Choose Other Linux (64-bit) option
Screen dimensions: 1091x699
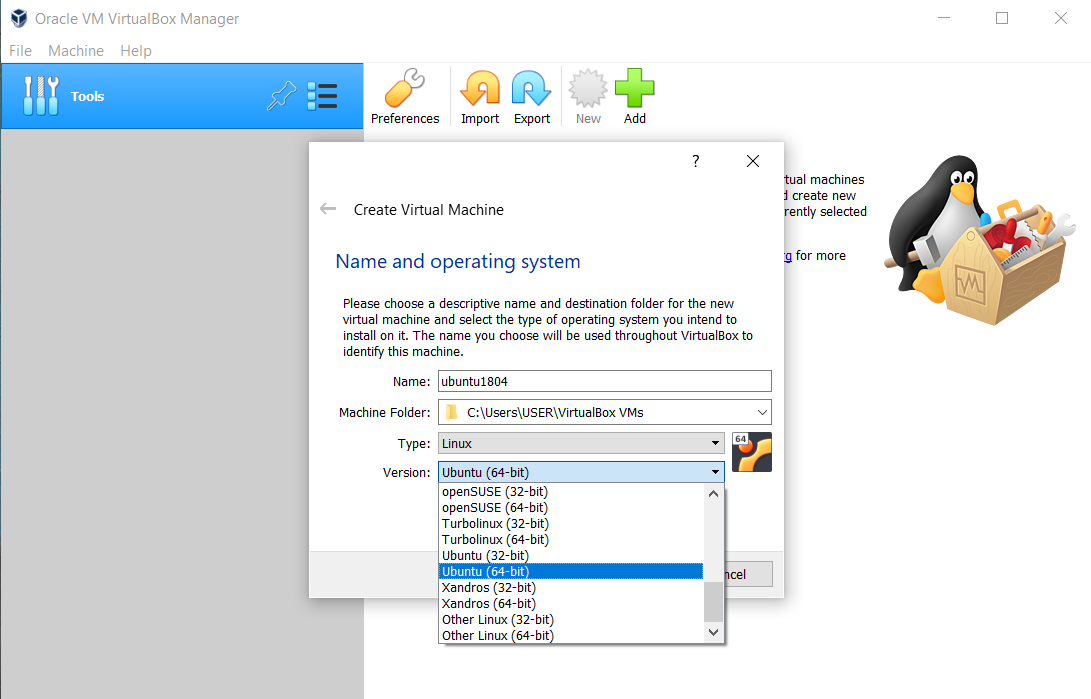(x=497, y=635)
